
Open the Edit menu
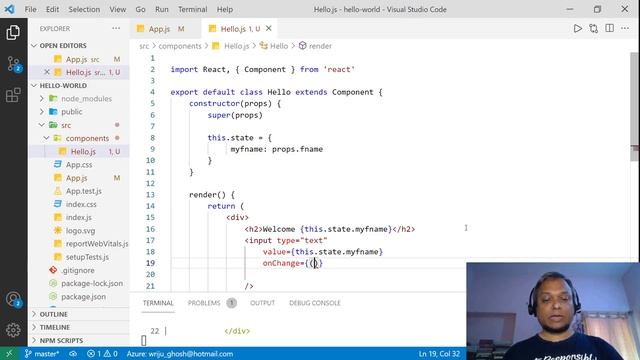pyautogui.click(x=52, y=9)
